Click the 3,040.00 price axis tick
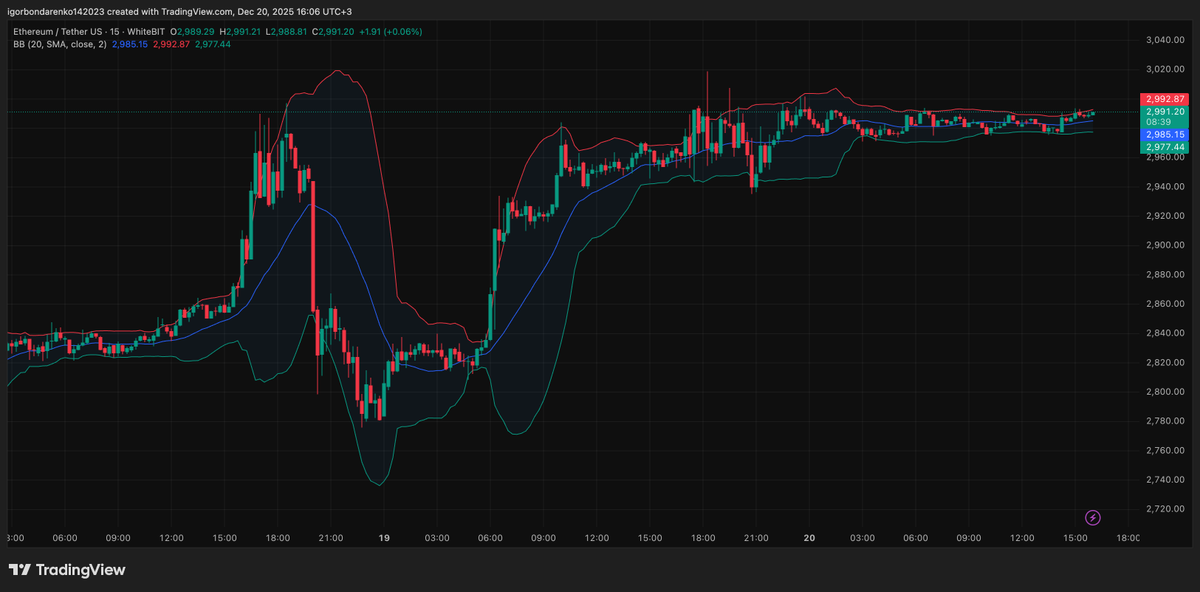The image size is (1200, 592). pyautogui.click(x=1164, y=40)
